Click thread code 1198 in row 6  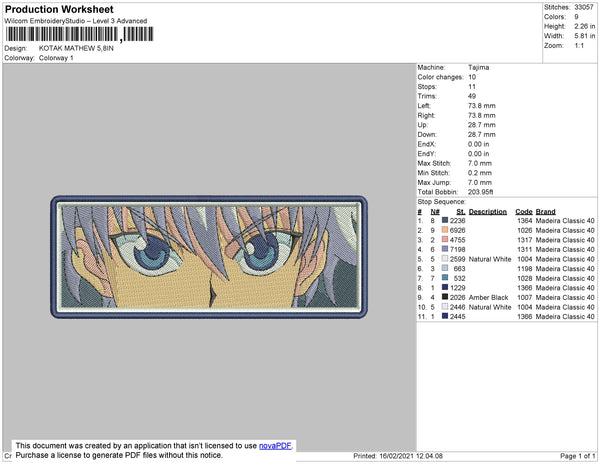524,269
